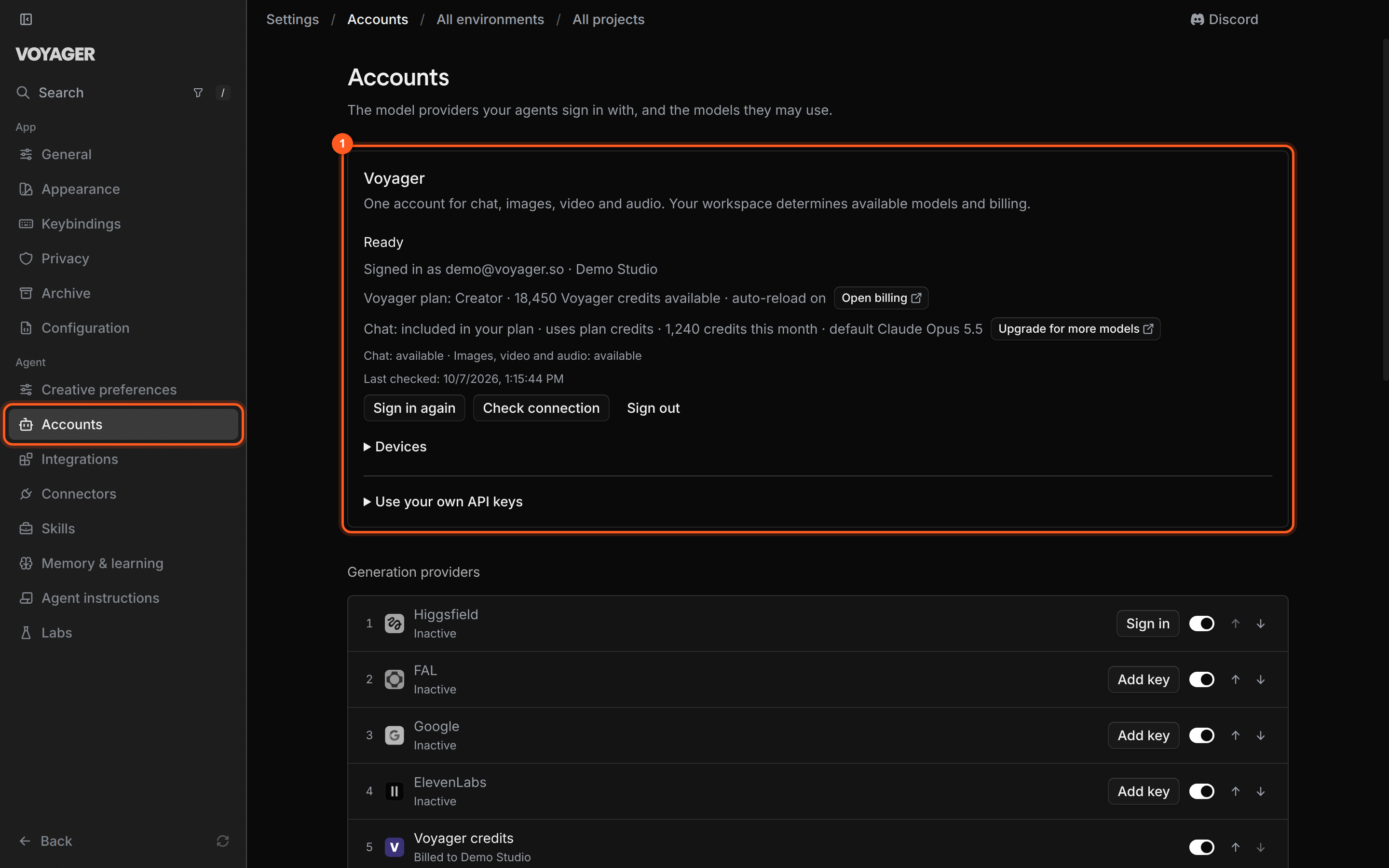The image size is (1389, 868).
Task: Sign in to Higgsfield
Action: pos(1148,624)
